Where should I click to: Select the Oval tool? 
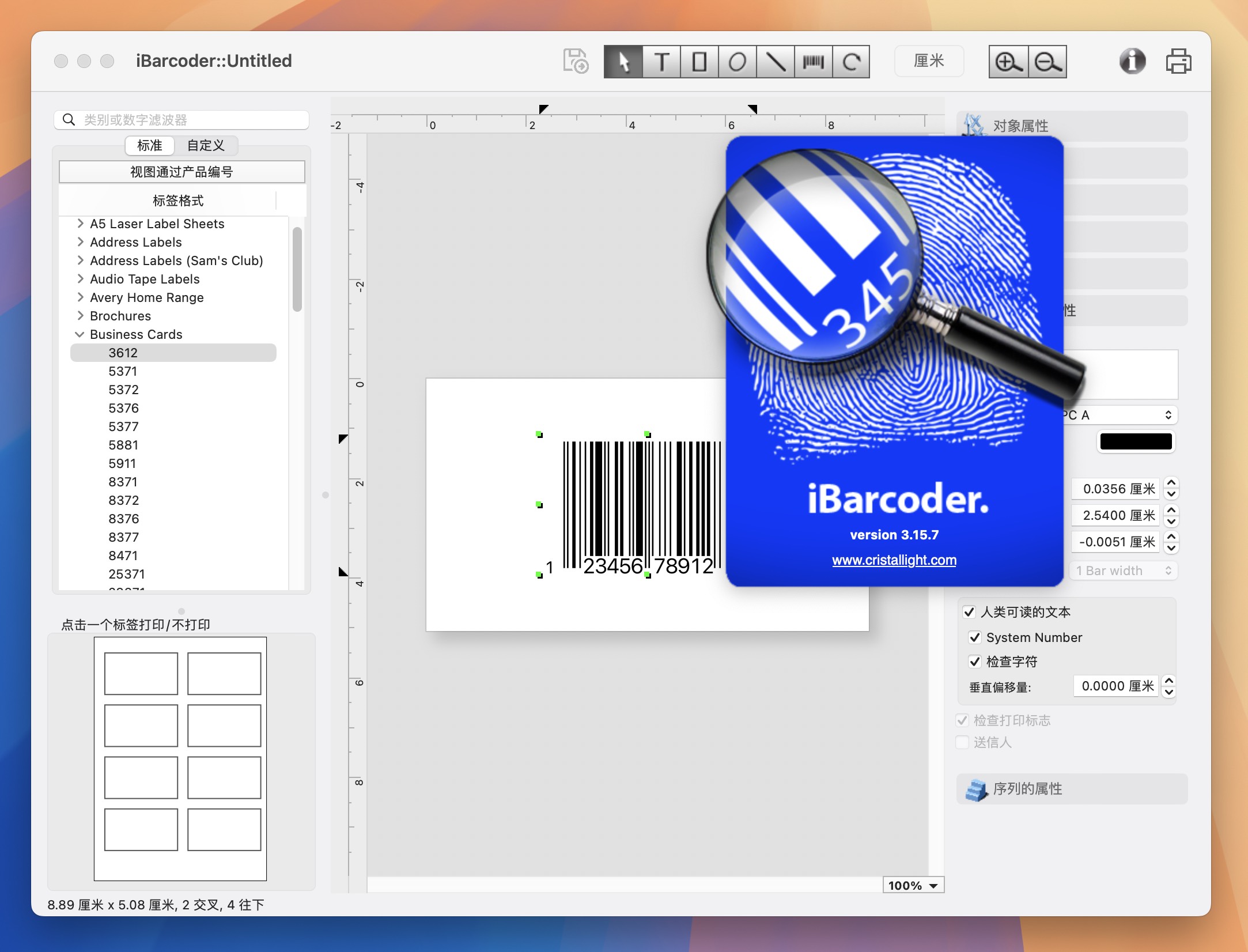[x=738, y=62]
